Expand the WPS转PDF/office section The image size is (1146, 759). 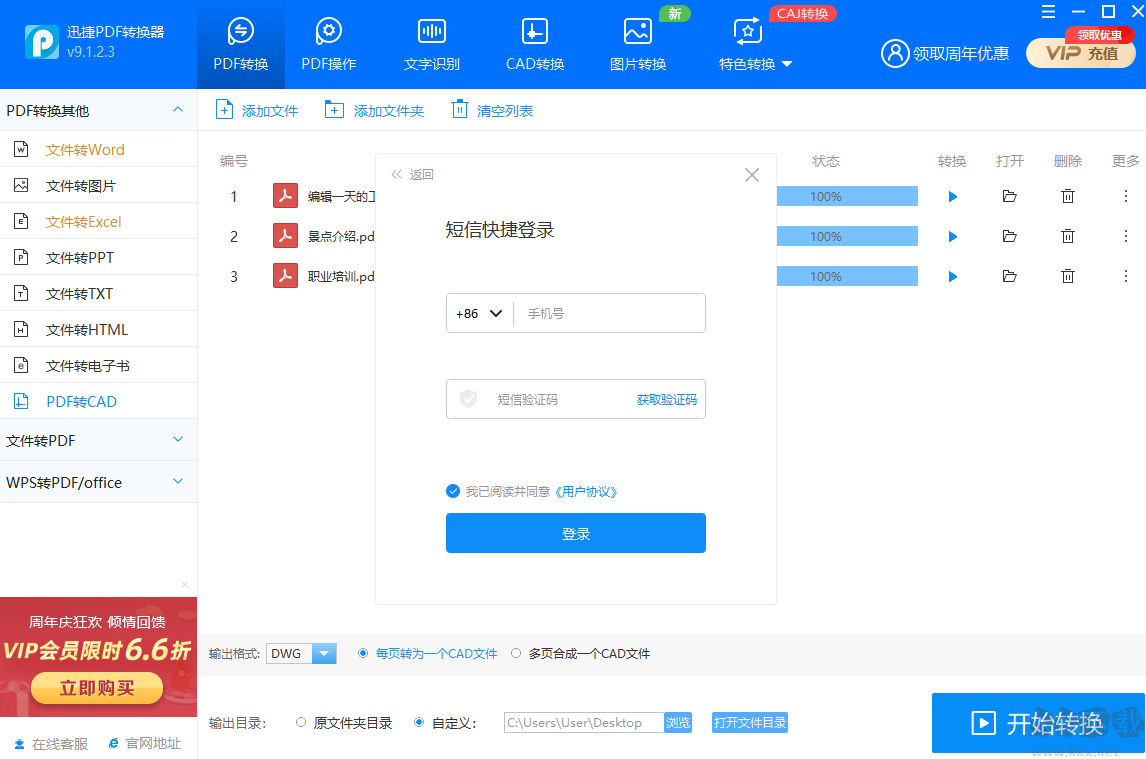[x=98, y=482]
